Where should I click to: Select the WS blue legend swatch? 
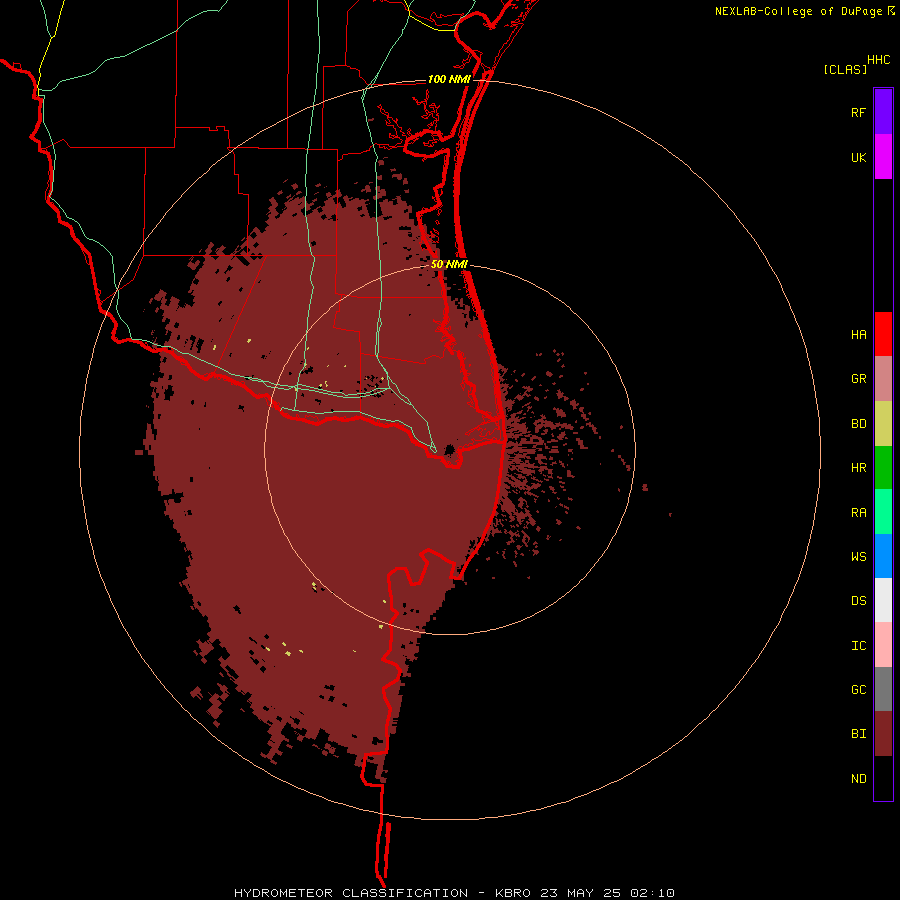[883, 556]
